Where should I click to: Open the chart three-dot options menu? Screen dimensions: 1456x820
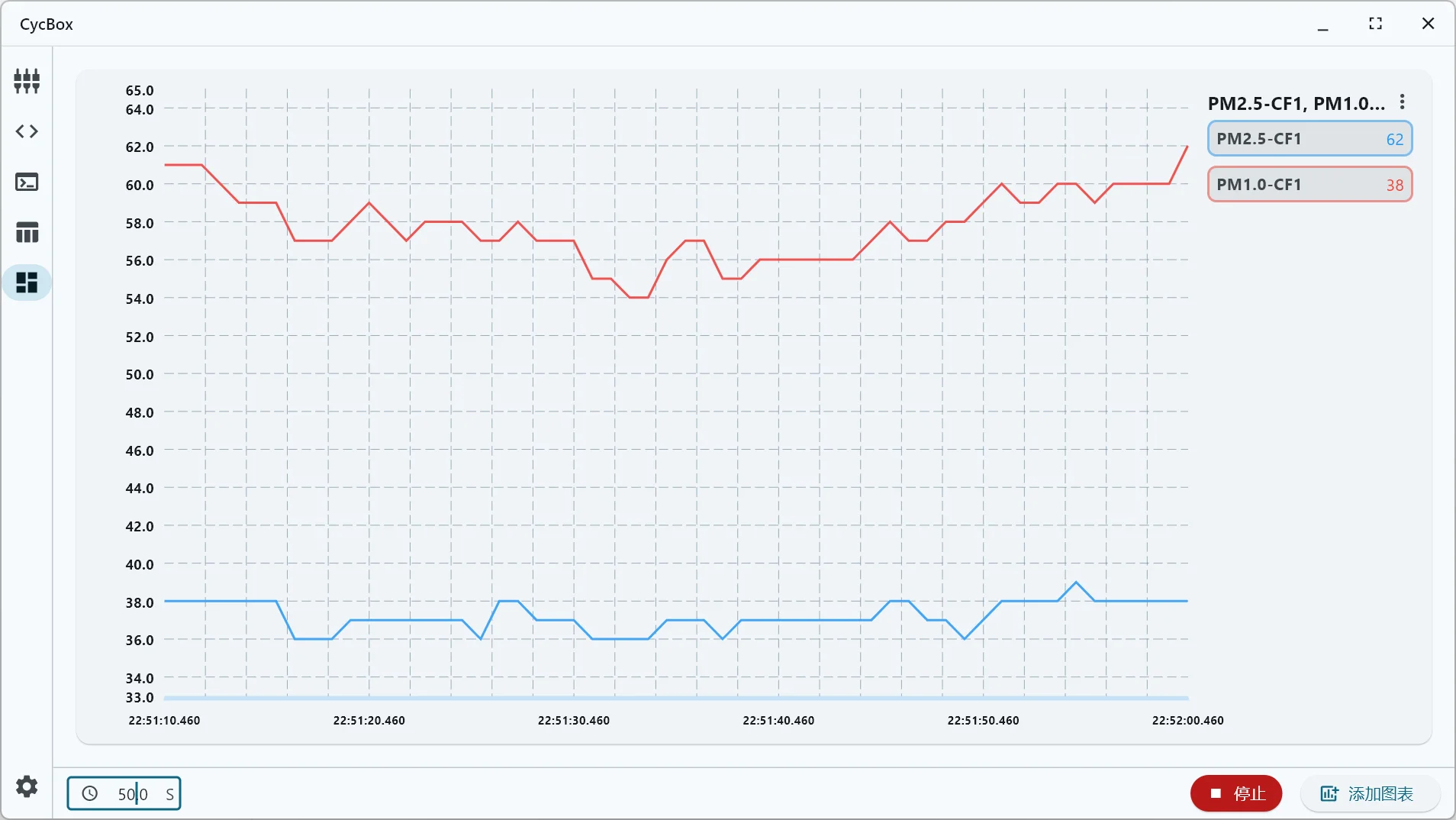(1402, 102)
